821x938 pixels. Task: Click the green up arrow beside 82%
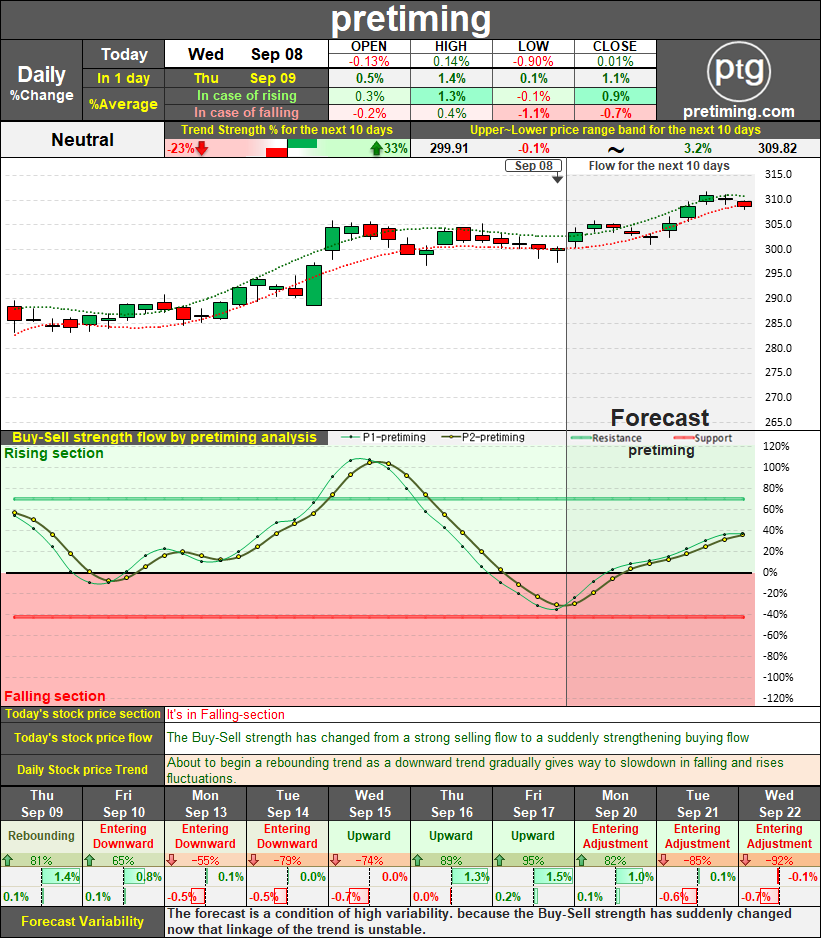(x=582, y=860)
